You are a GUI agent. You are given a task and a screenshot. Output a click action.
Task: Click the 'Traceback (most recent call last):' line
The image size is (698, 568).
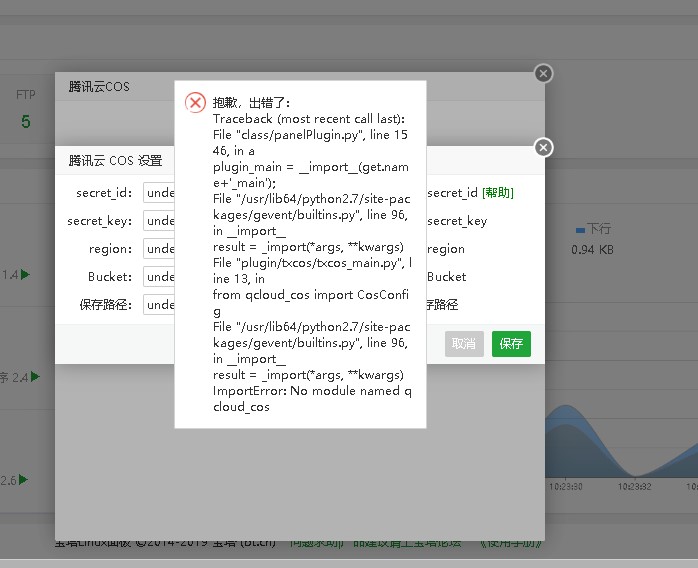[x=309, y=119]
